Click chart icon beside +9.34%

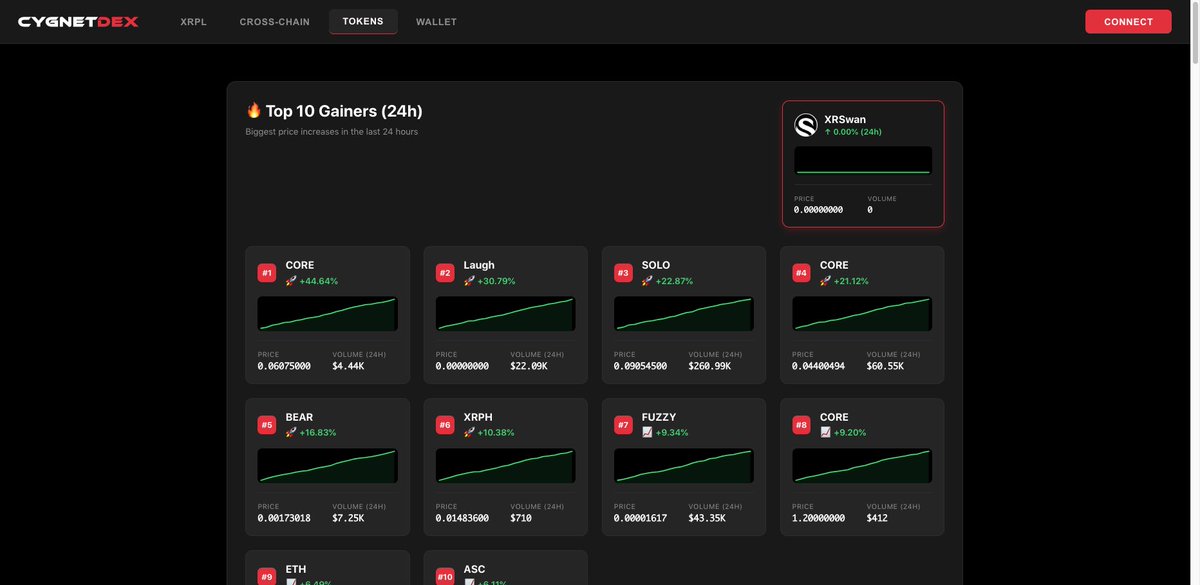tap(647, 433)
